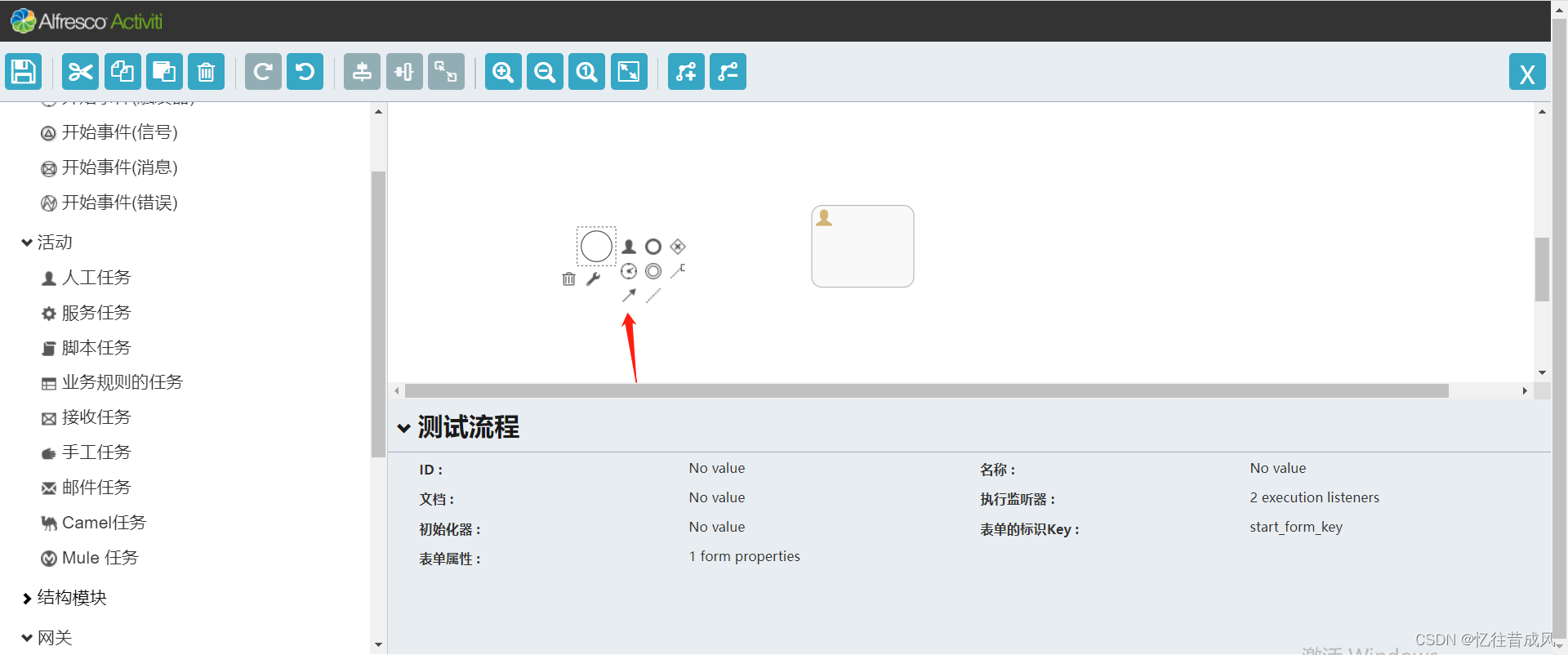Click the same-size toolbar icon
1568x655 pixels.
point(446,72)
